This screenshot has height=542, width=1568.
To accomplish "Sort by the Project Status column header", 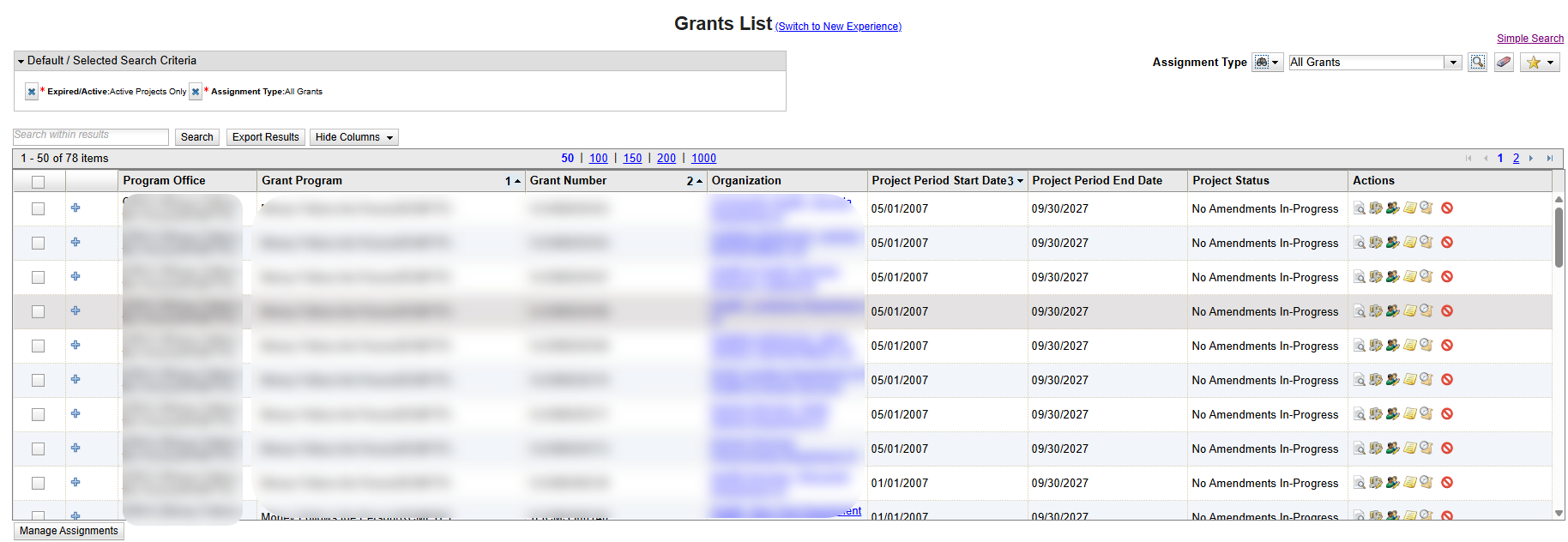I will tap(1230, 181).
